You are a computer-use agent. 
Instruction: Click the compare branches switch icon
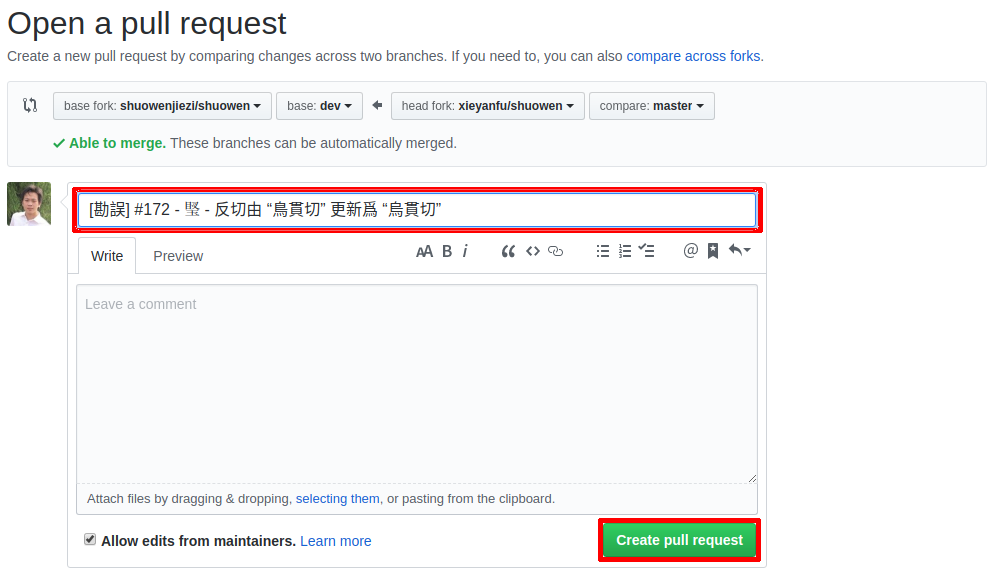30,105
